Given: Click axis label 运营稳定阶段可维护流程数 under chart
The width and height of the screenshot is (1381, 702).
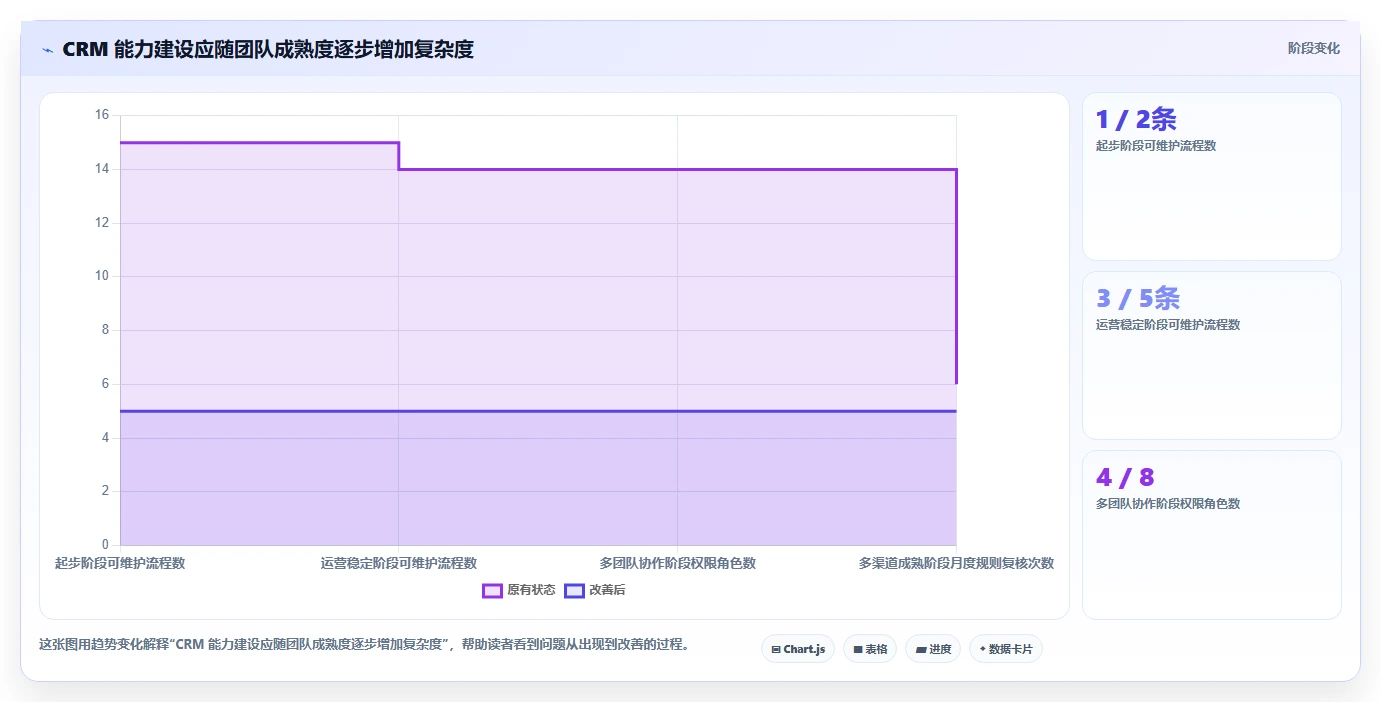Looking at the screenshot, I should pos(399,563).
